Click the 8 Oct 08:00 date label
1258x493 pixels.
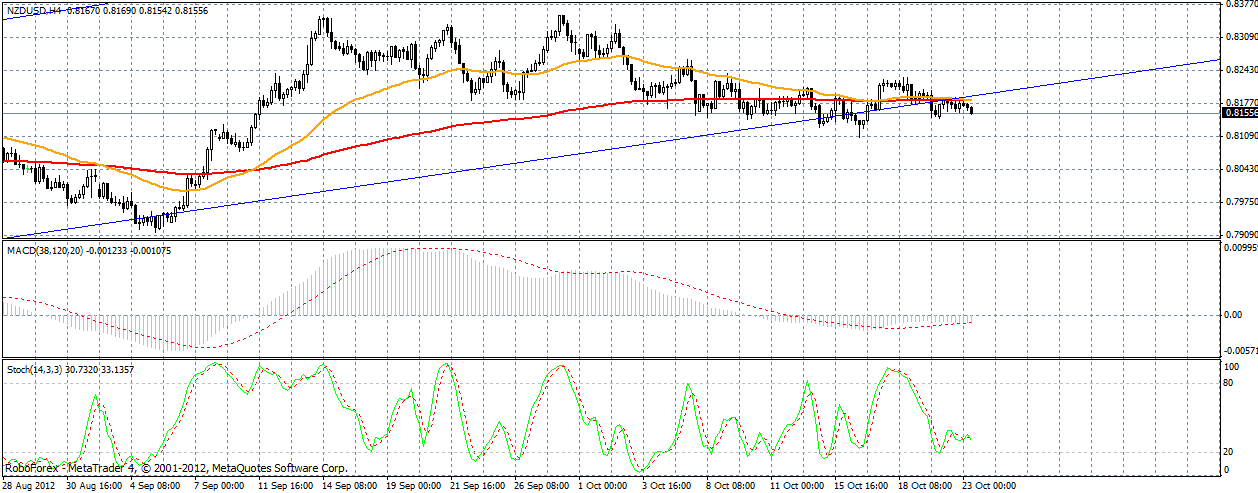(x=731, y=485)
